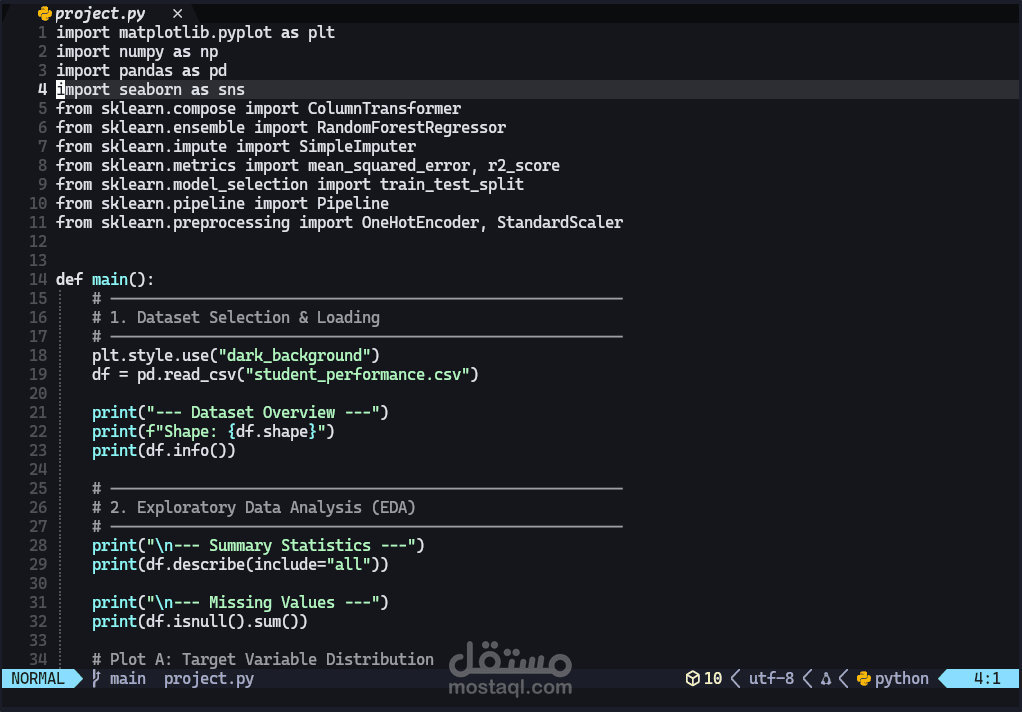The height and width of the screenshot is (712, 1022).
Task: Click the Summary Statistics print string
Action: coord(281,546)
